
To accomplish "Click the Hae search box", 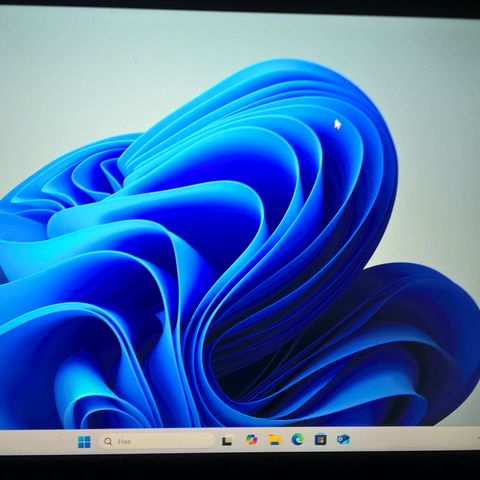I will [157, 441].
